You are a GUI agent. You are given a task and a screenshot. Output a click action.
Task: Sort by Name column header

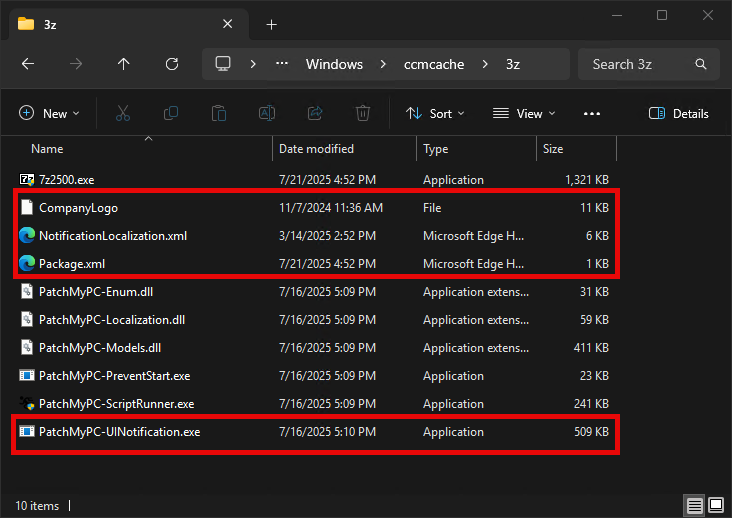pyautogui.click(x=47, y=149)
